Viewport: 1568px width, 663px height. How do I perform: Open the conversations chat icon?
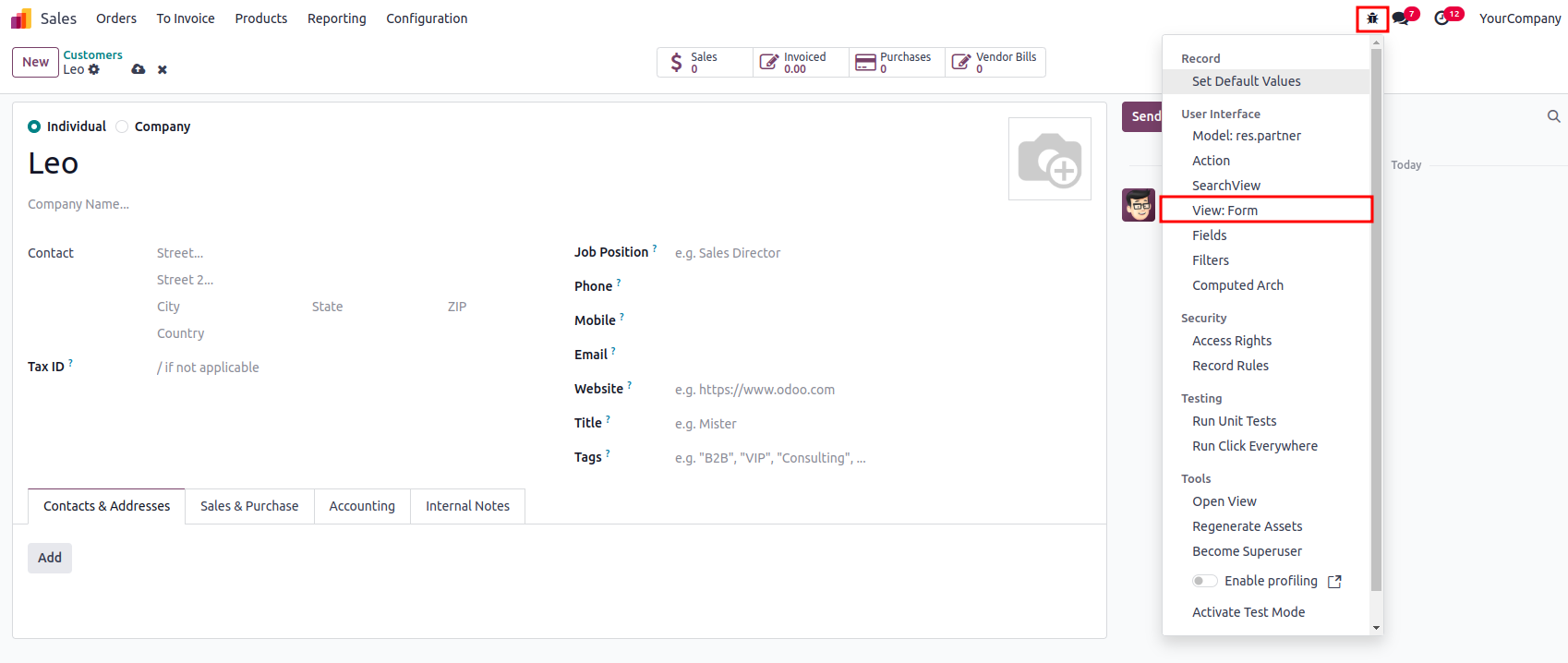coord(1401,18)
